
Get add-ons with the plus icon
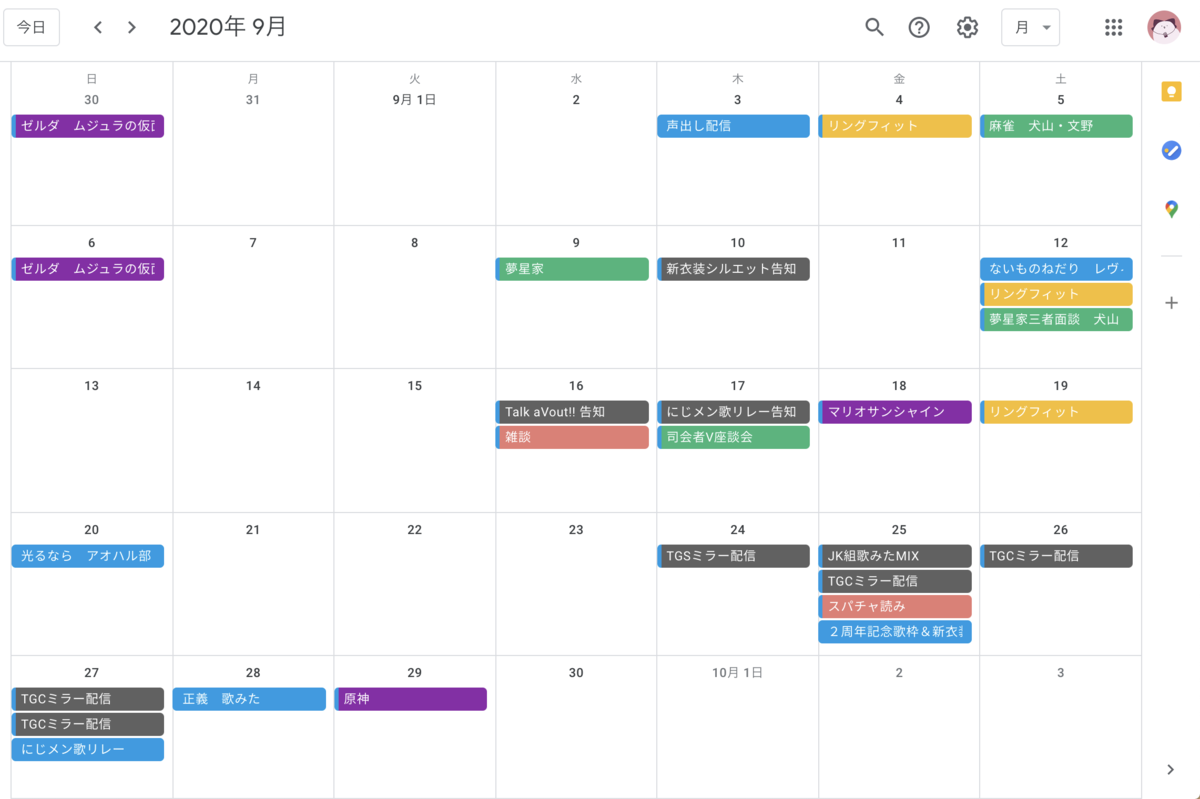pos(1171,303)
